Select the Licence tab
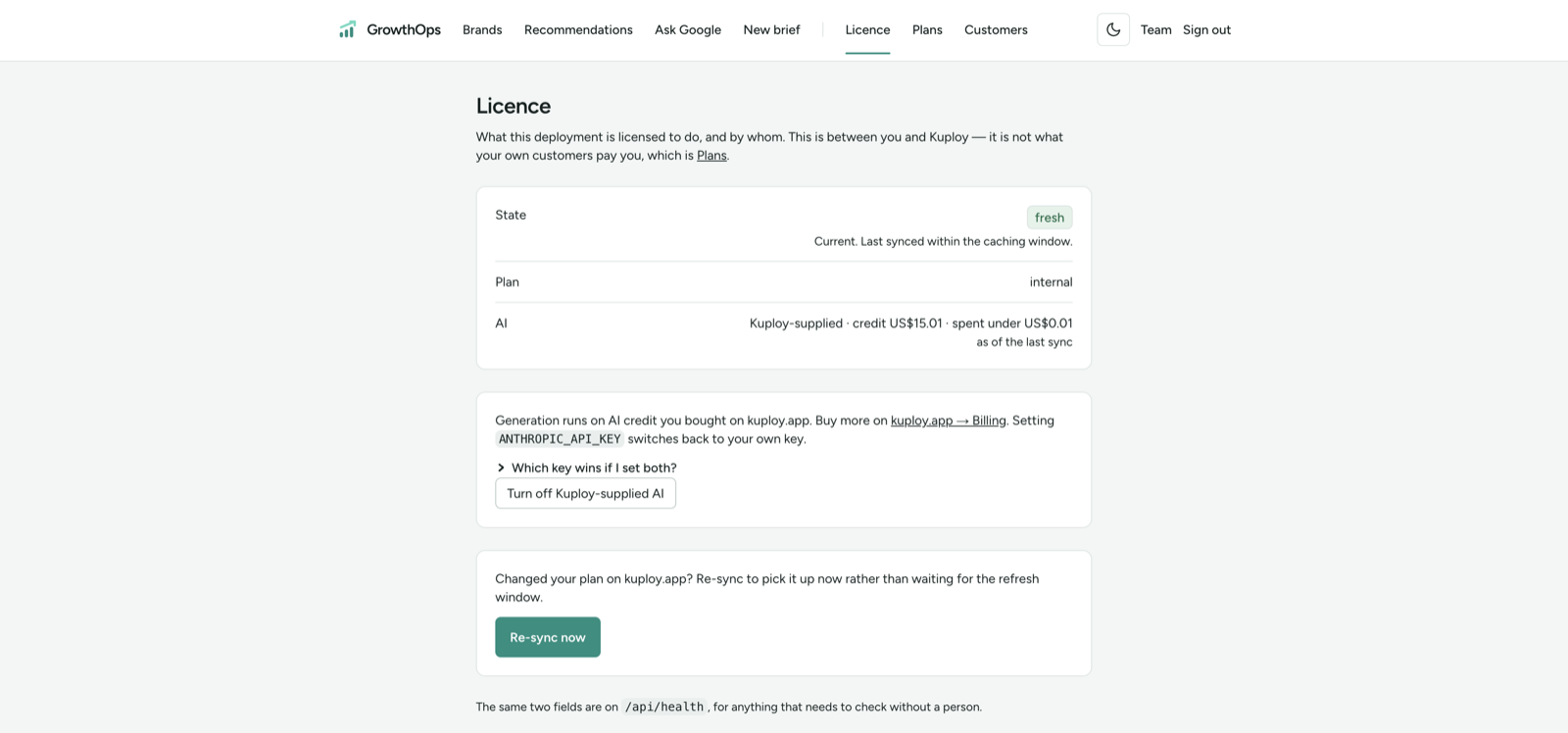This screenshot has height=733, width=1568. [867, 29]
